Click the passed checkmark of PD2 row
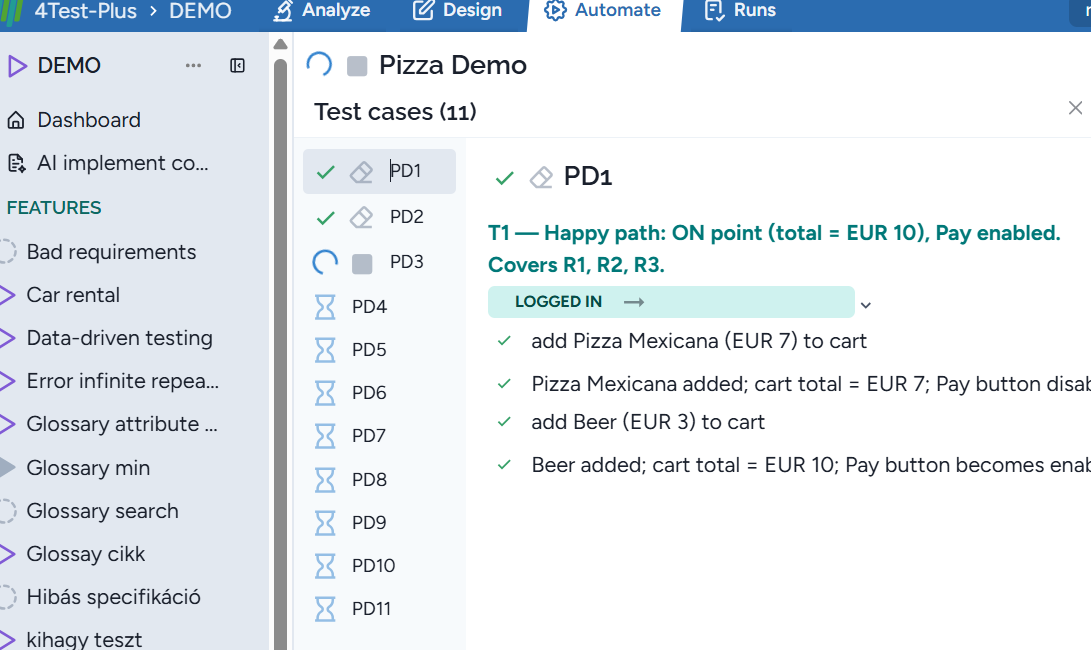The height and width of the screenshot is (650, 1091). pos(326,218)
